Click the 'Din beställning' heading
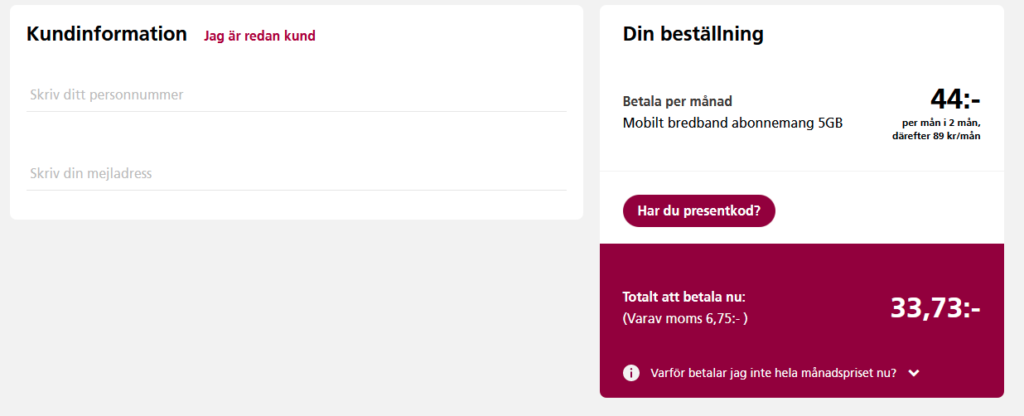This screenshot has width=1024, height=416. pos(693,34)
